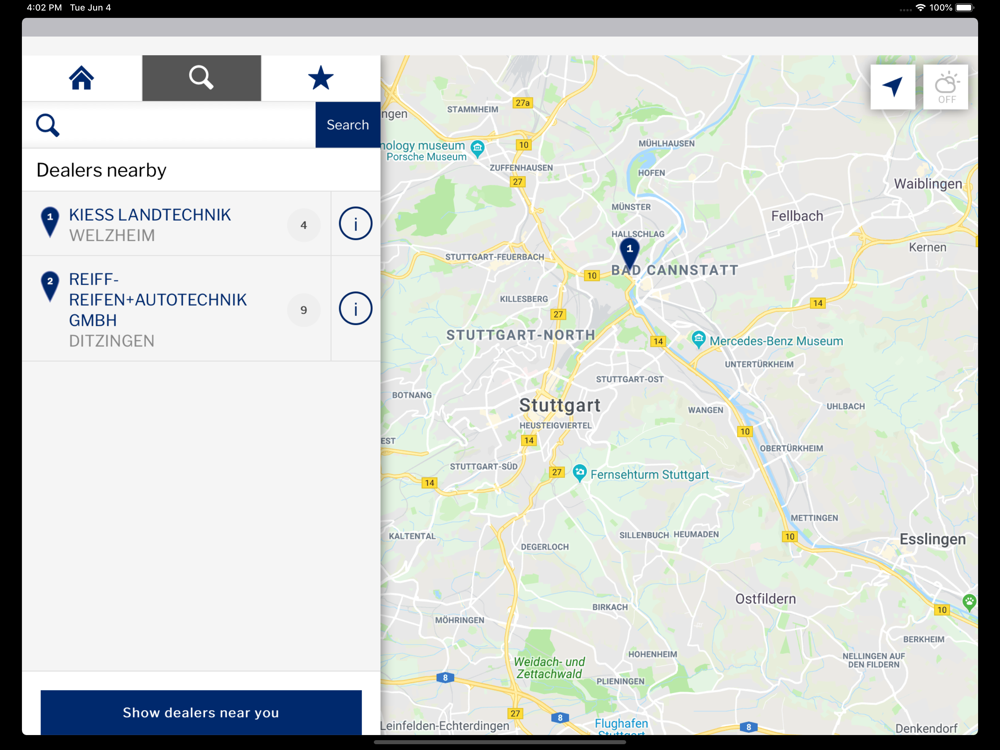Viewport: 1000px width, 750px height.
Task: Center map on my location arrow
Action: [893, 87]
